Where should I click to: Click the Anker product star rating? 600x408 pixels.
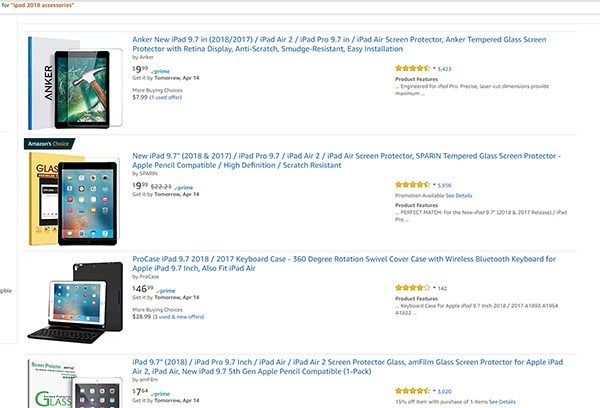(412, 69)
